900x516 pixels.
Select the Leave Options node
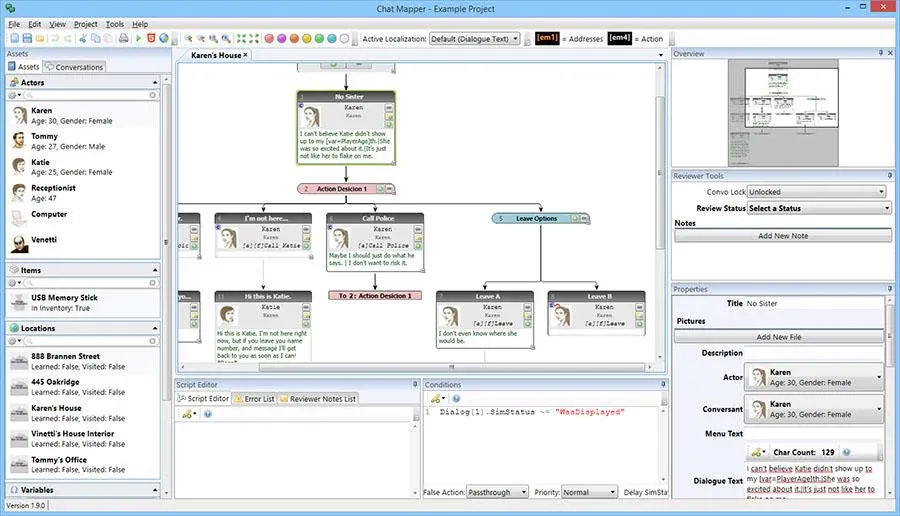pos(540,219)
